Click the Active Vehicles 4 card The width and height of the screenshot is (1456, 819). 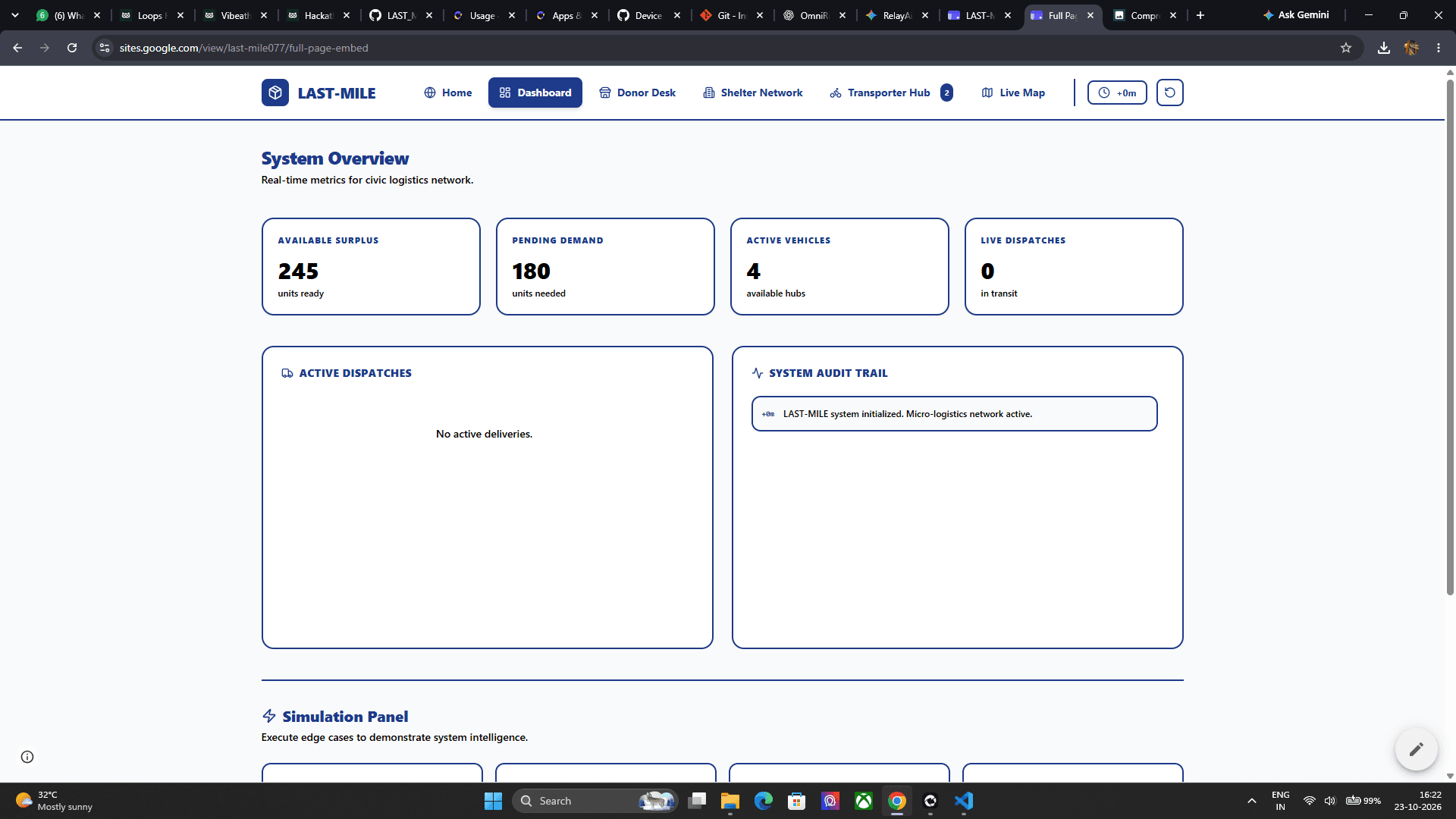(839, 266)
